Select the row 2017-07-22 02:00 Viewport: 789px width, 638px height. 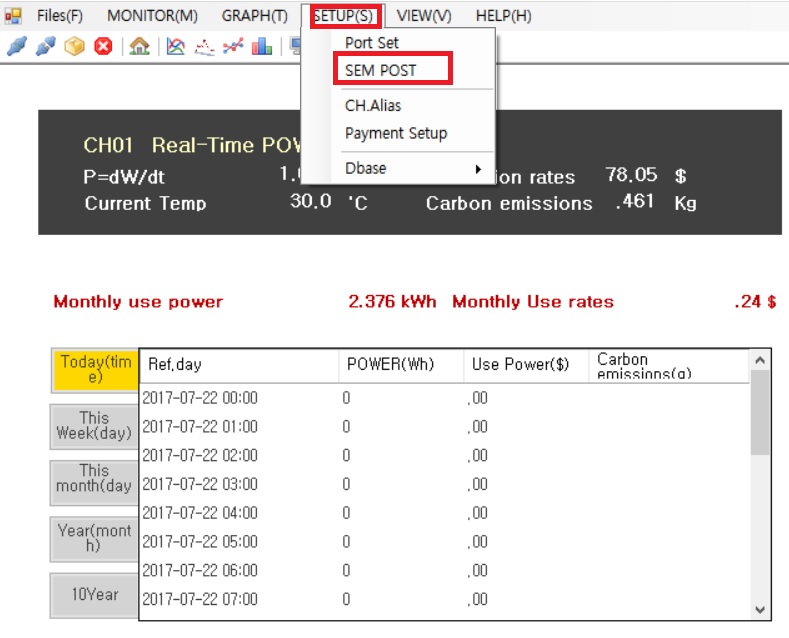tap(445, 455)
